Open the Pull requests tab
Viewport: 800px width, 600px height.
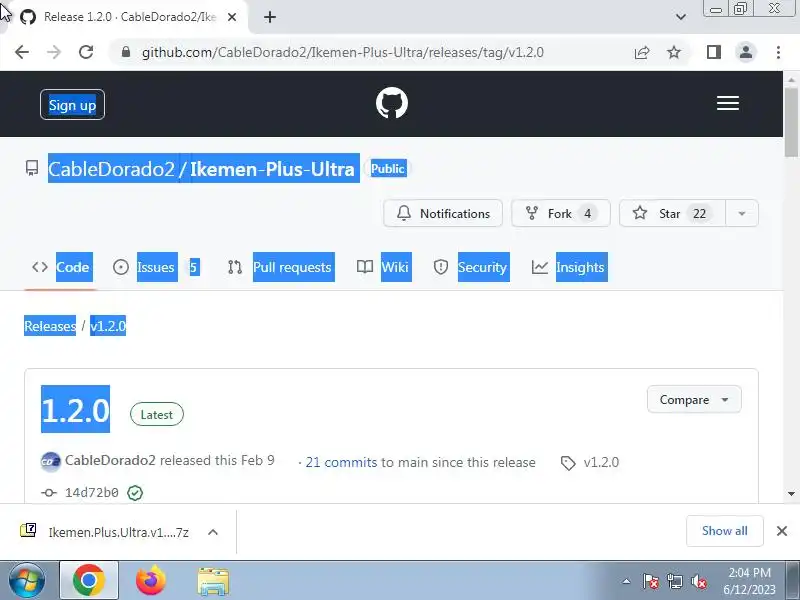tap(281, 267)
